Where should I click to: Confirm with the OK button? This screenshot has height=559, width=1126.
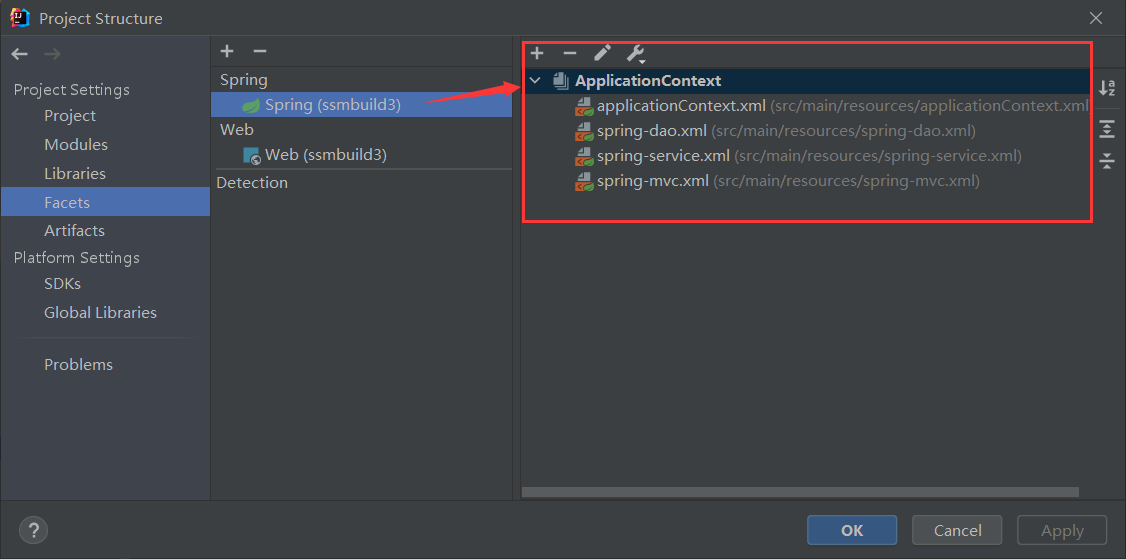pos(852,530)
